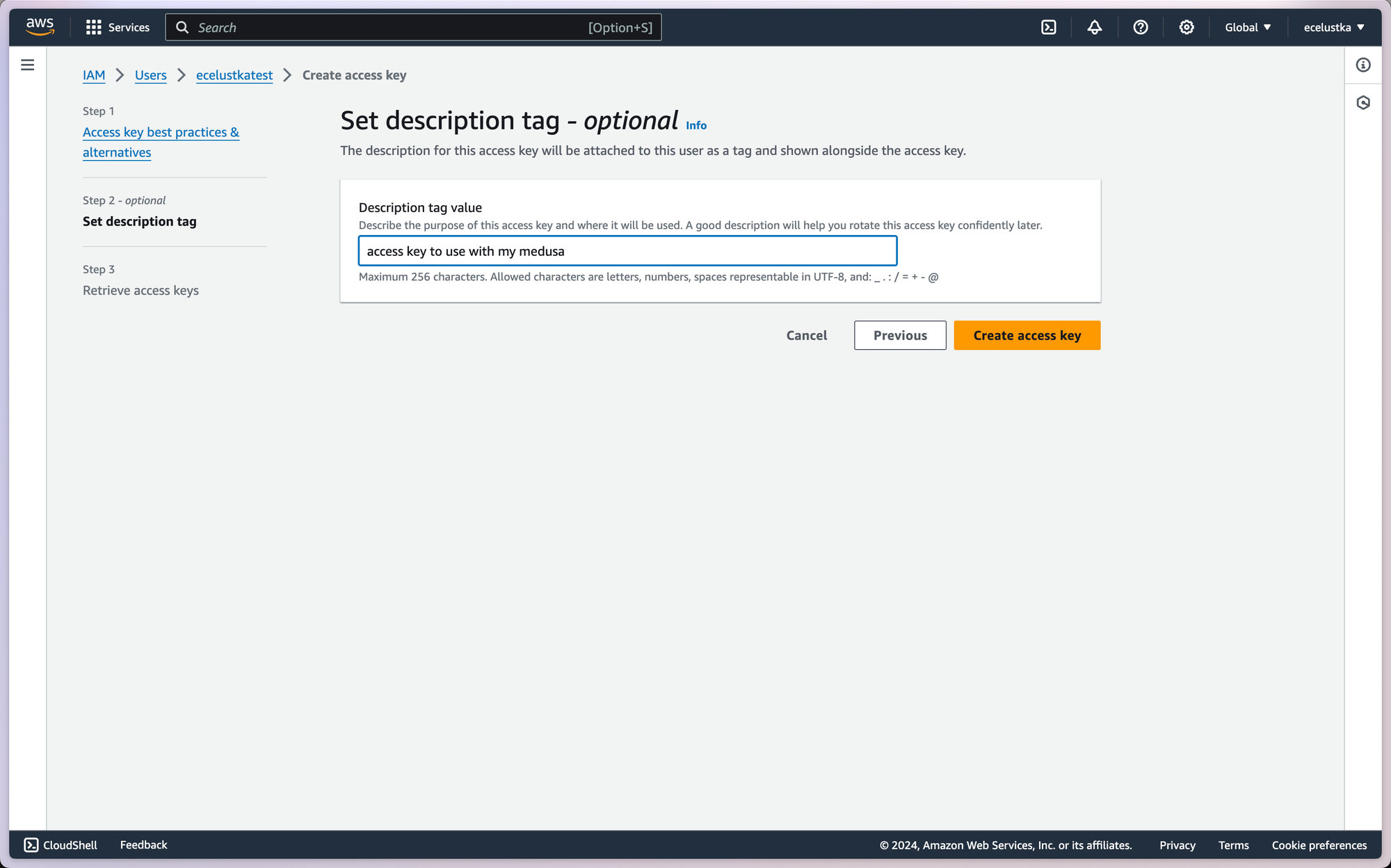Open the Services grid menu

(118, 27)
